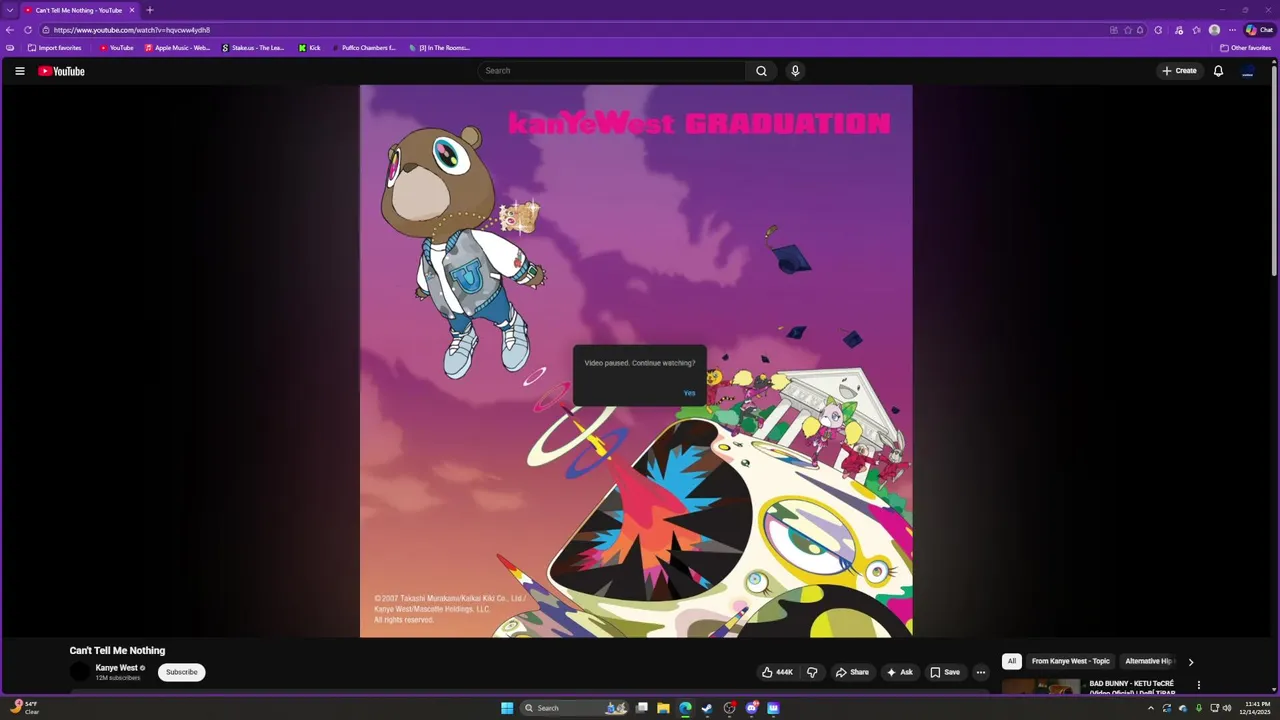Click the Share button
Viewport: 1280px width, 720px height.
[x=852, y=672]
